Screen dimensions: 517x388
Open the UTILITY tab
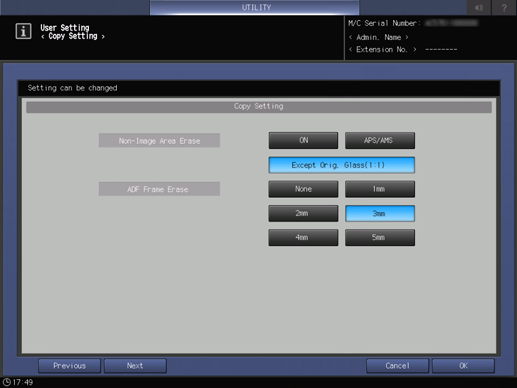pyautogui.click(x=255, y=7)
